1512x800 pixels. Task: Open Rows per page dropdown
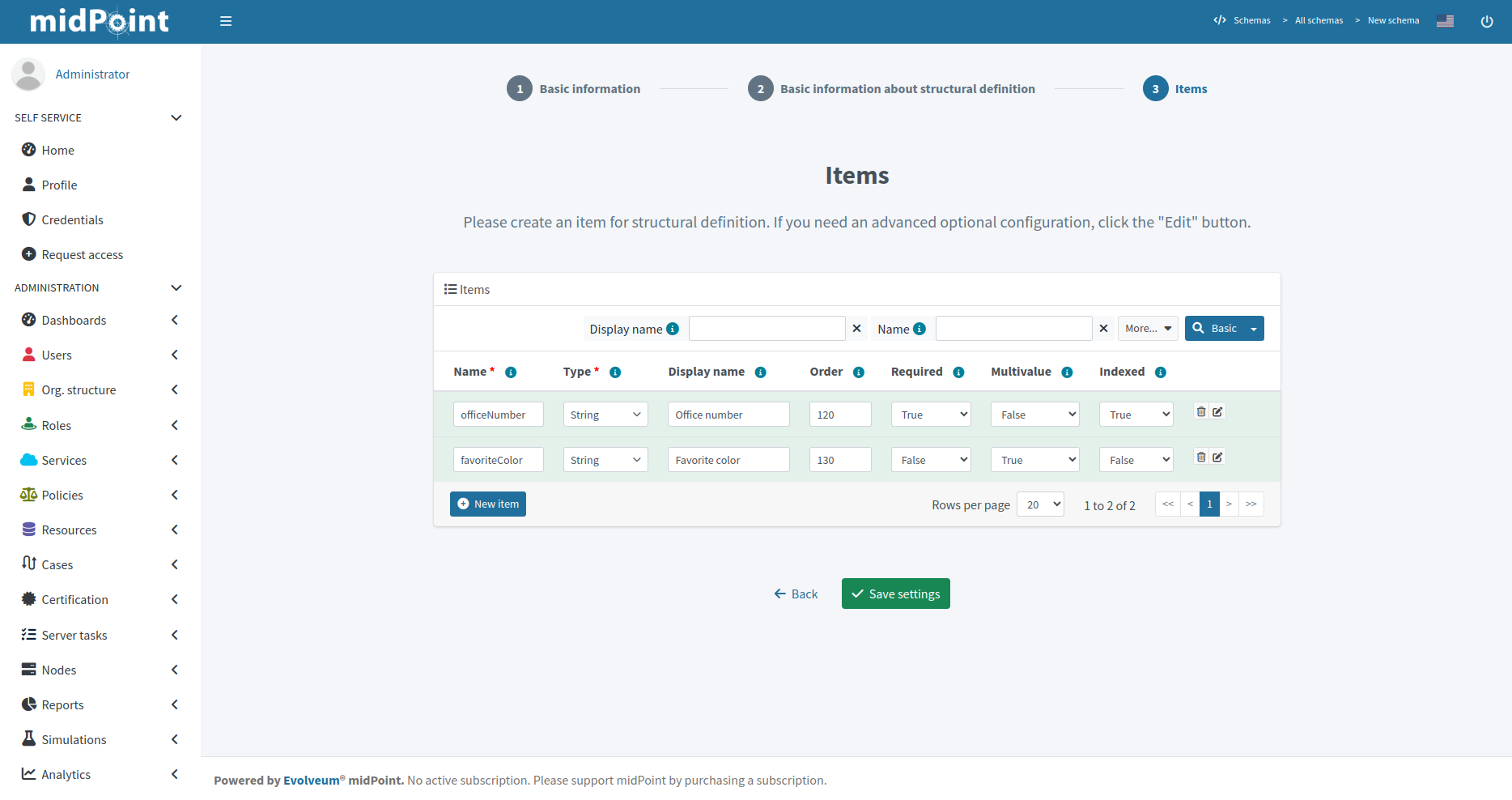(x=1040, y=504)
